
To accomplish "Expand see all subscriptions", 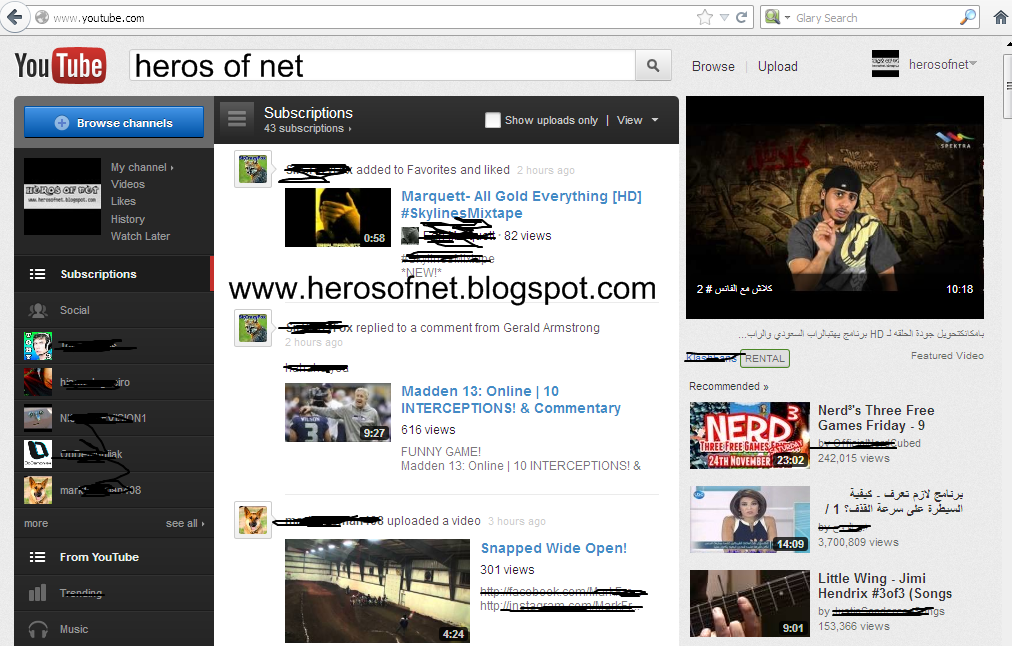I will click(x=185, y=523).
